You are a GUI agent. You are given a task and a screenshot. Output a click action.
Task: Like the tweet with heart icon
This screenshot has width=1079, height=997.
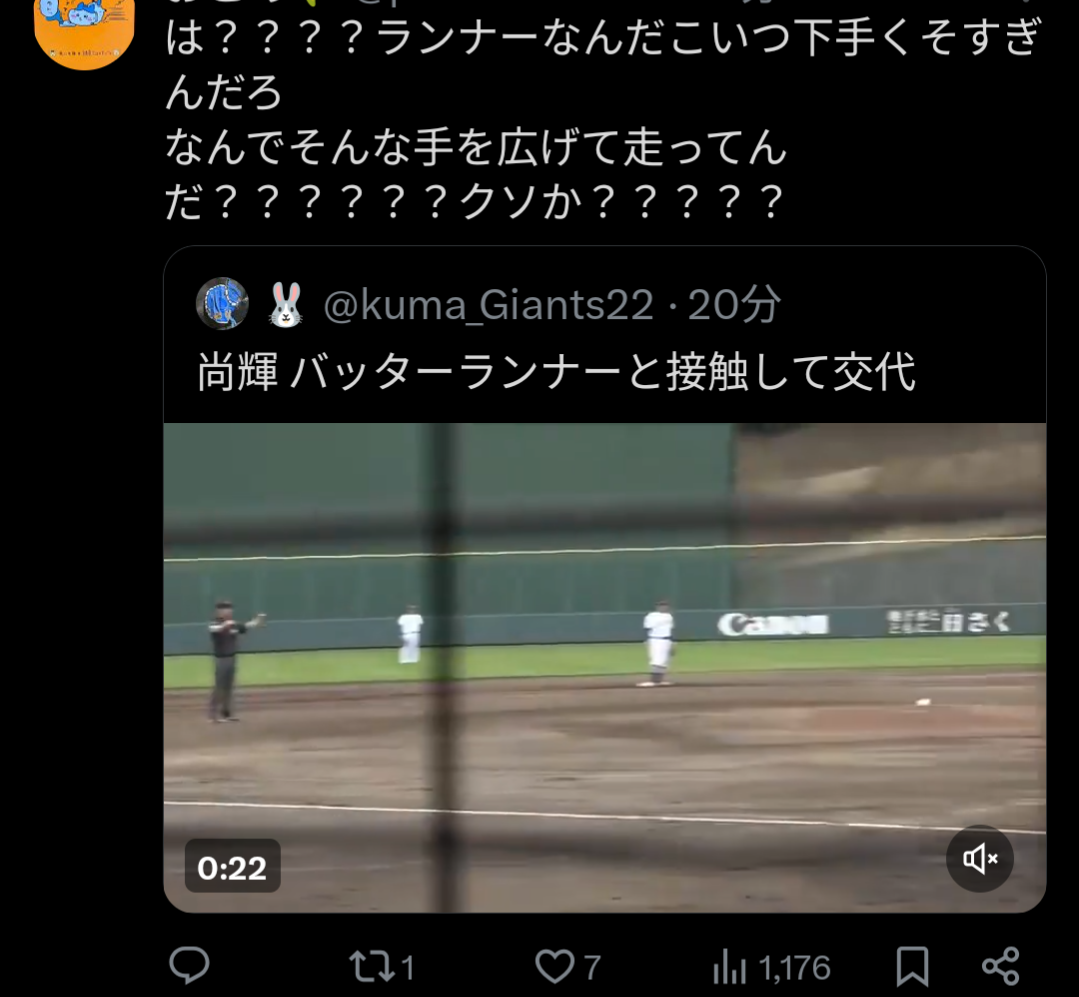555,966
